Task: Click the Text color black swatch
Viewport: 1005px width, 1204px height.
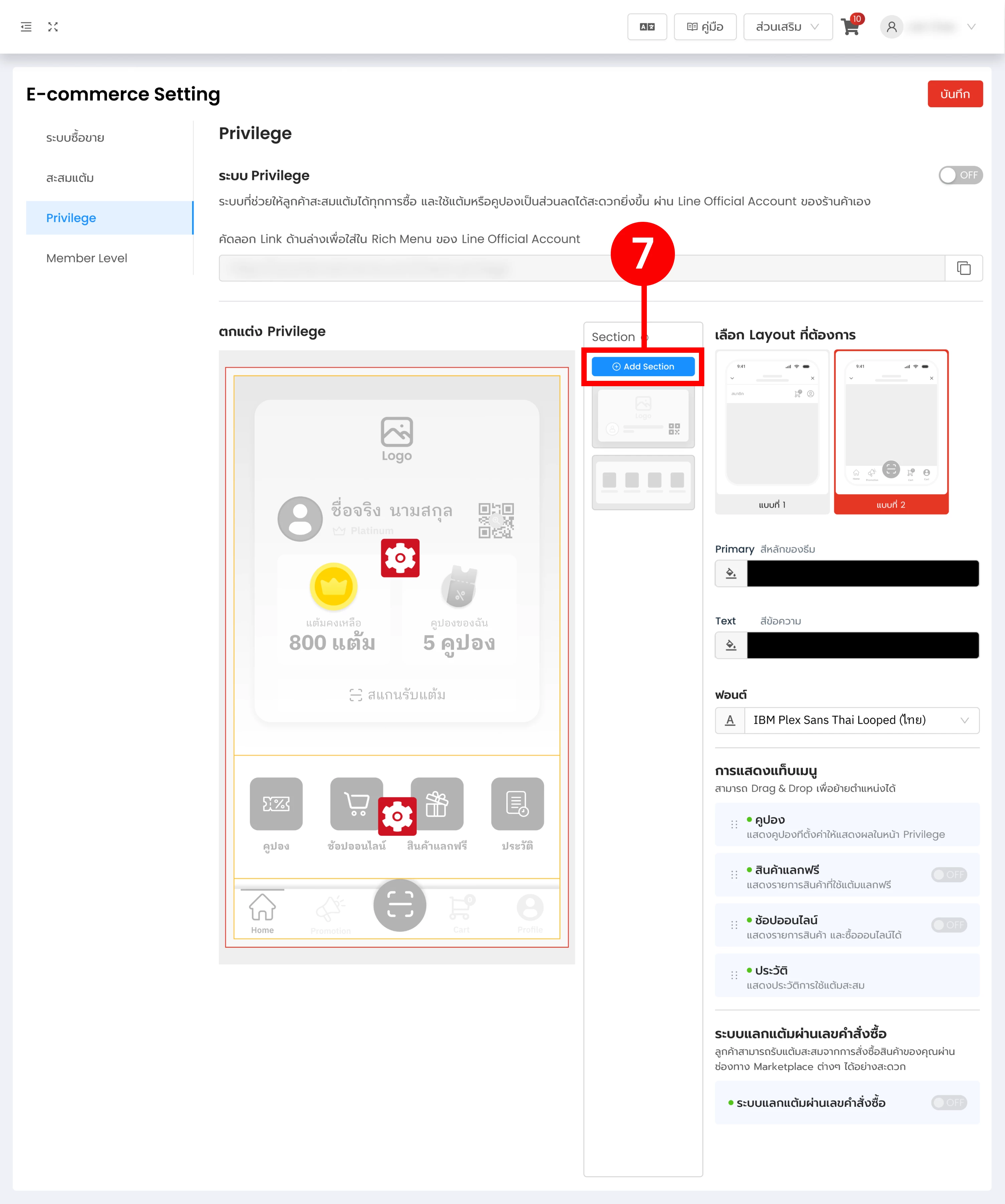Action: click(x=862, y=645)
